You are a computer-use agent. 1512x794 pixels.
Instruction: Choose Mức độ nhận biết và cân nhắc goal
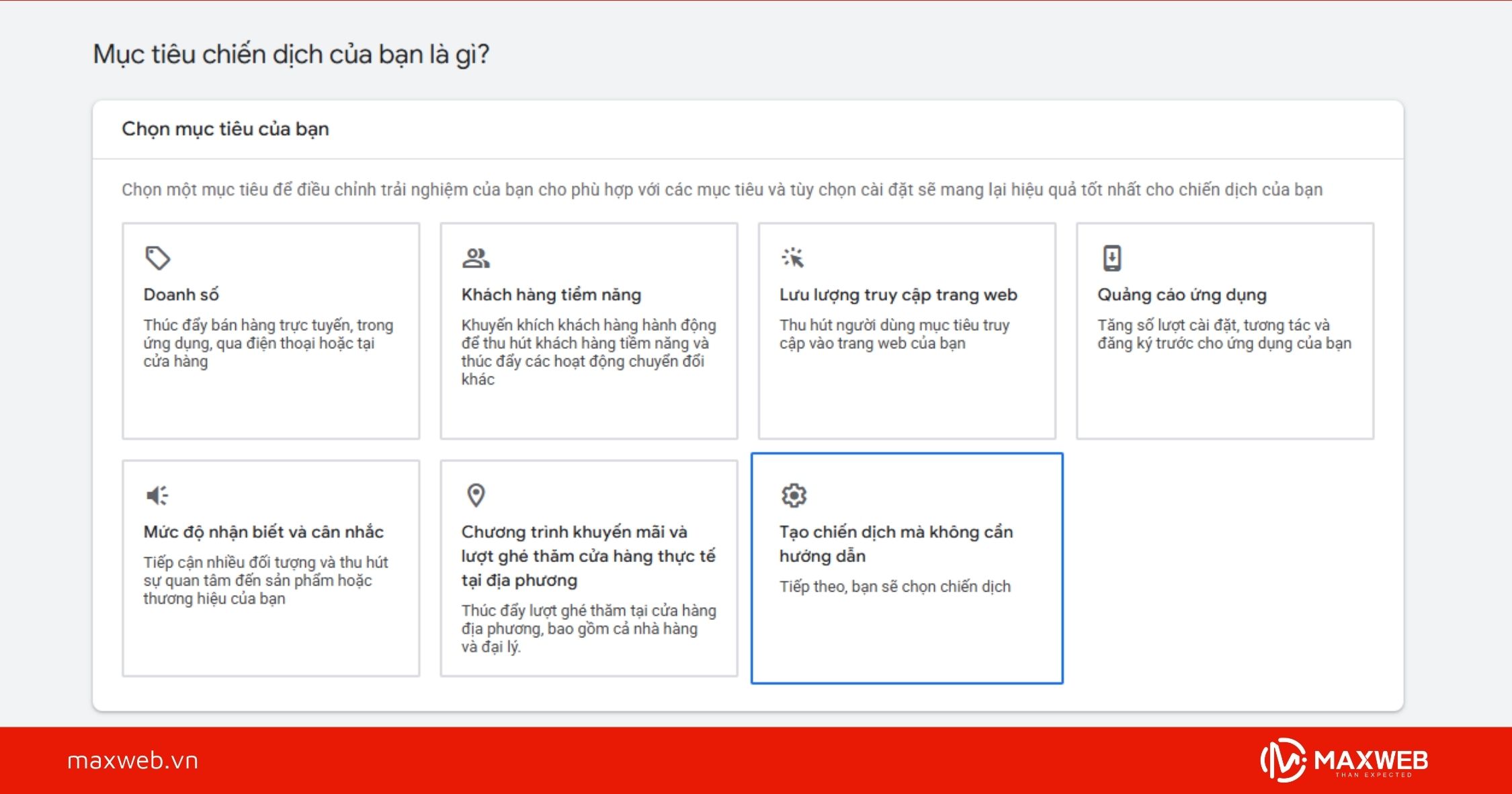point(271,568)
